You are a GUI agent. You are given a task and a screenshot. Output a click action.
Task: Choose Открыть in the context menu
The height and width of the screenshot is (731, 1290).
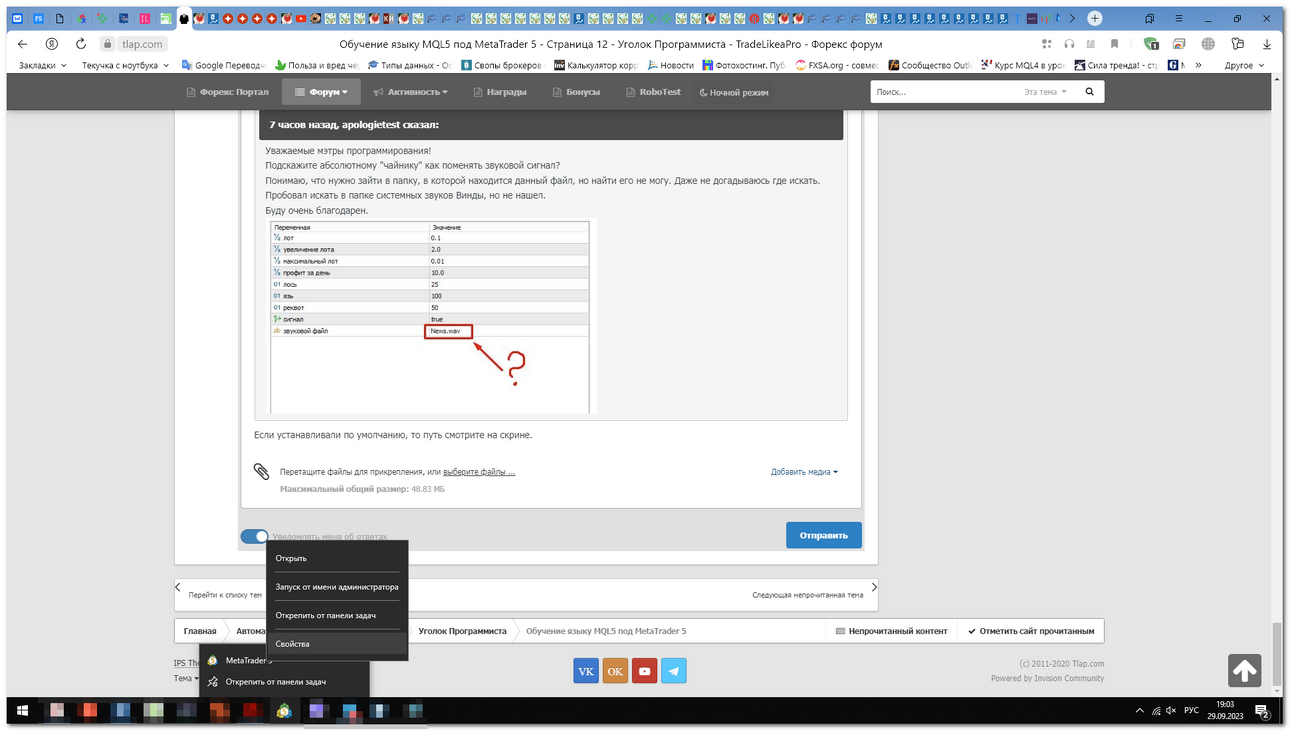point(337,558)
